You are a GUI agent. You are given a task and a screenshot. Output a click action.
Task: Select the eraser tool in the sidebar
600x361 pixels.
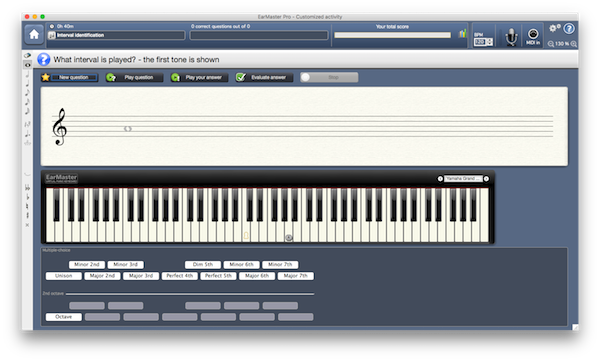point(28,56)
